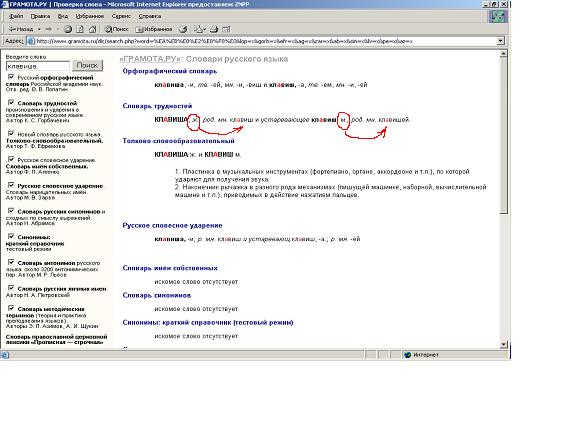Uncheck Русское словесное ударение checkbox
The image size is (576, 432).
11,185
